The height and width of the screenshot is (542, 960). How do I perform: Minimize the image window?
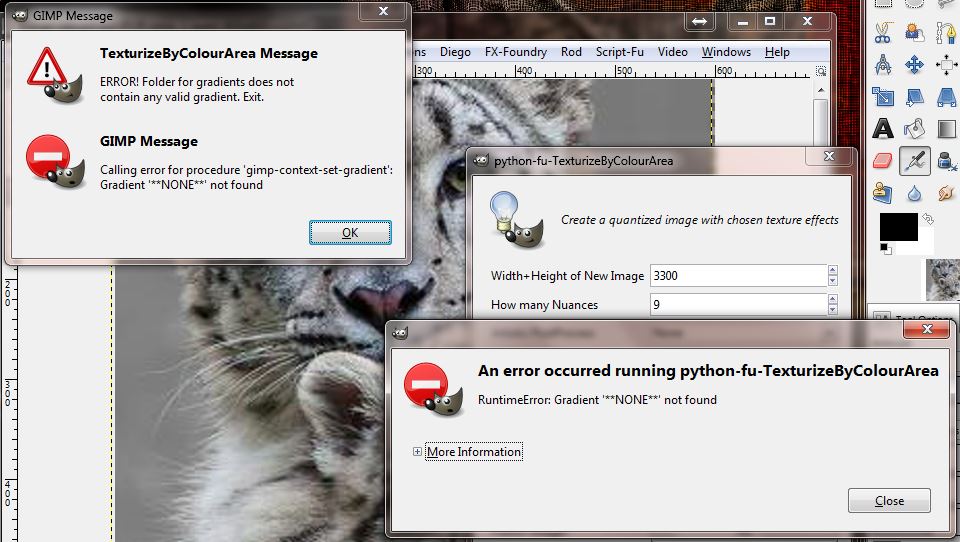point(743,21)
